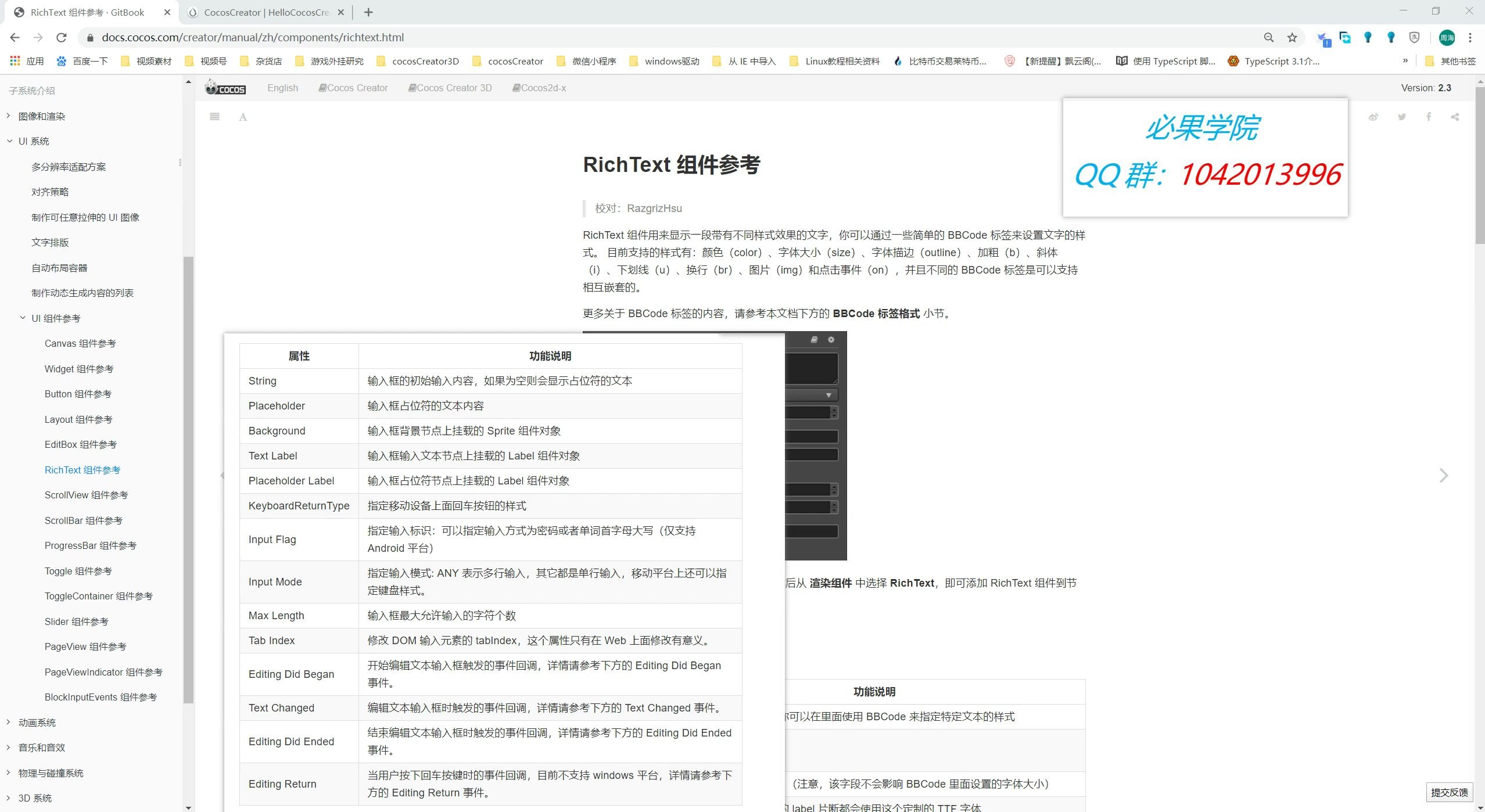
Task: Click the 周海 browser profile avatar
Action: pos(1447,37)
